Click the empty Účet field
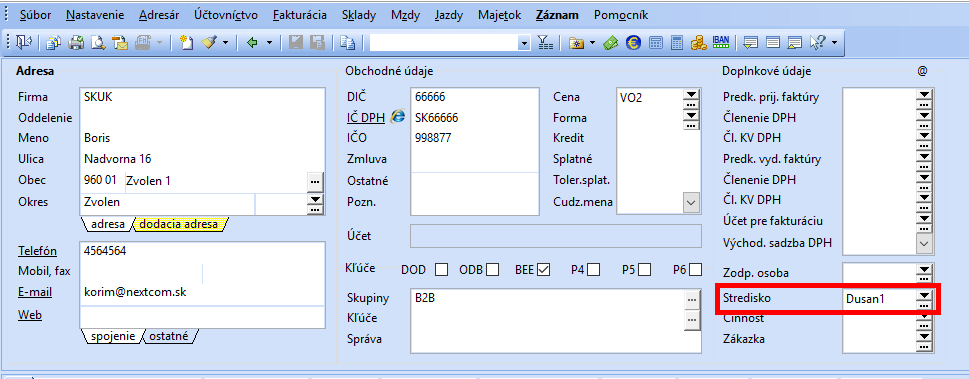The image size is (969, 379). (556, 236)
